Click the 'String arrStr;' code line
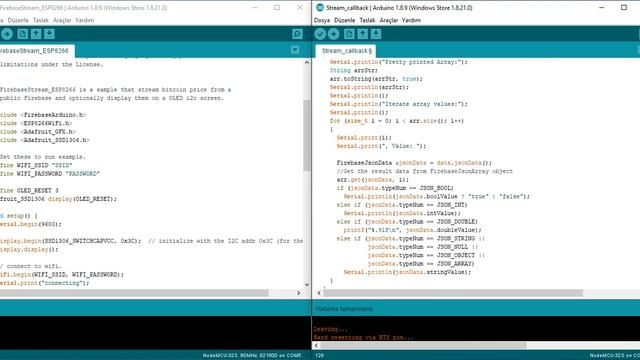 tap(354, 70)
